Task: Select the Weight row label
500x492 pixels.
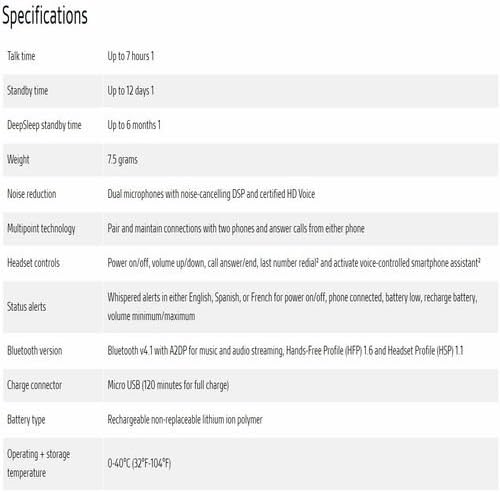Action: 18,160
